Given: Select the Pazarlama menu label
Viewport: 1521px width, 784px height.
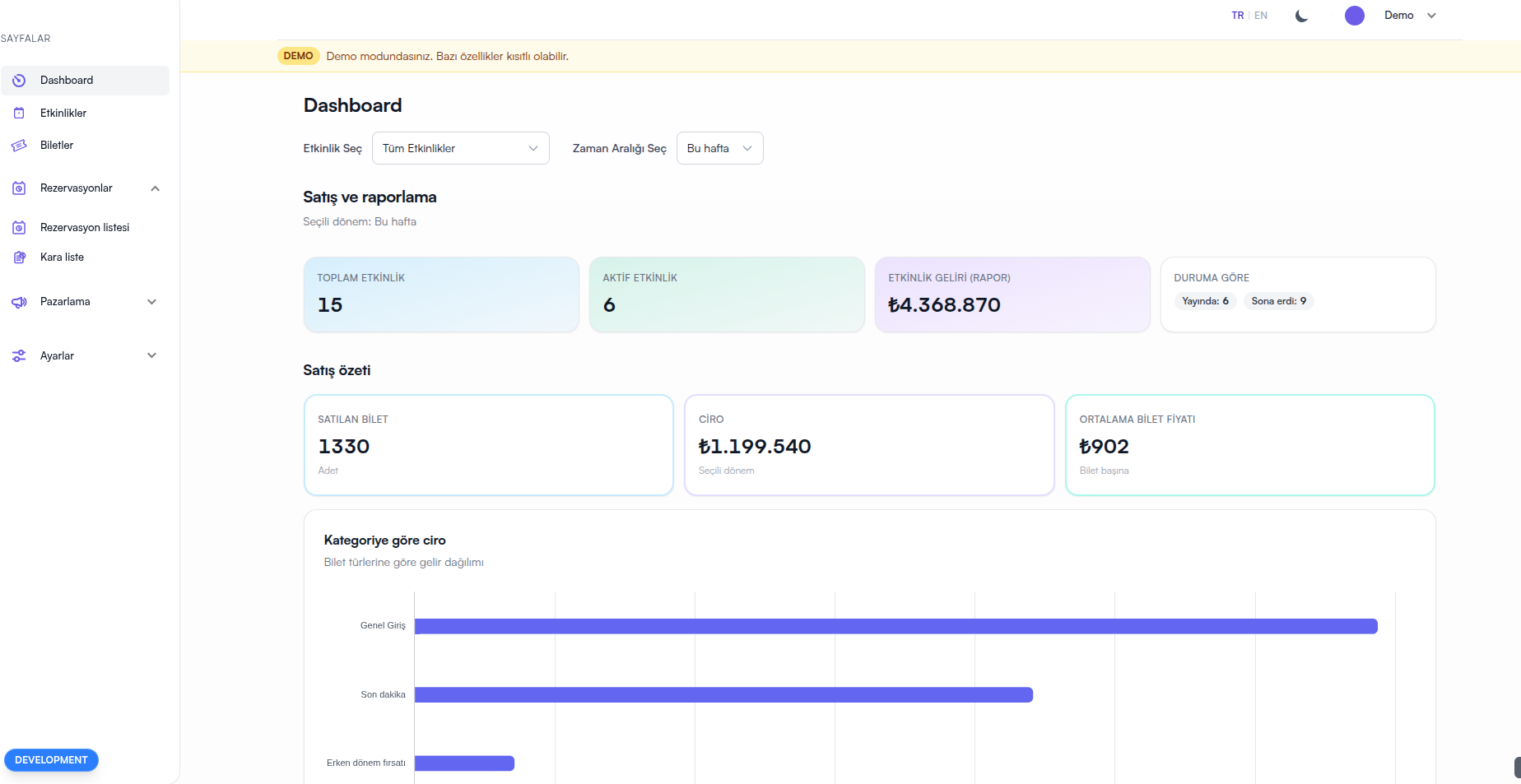Looking at the screenshot, I should coord(65,302).
